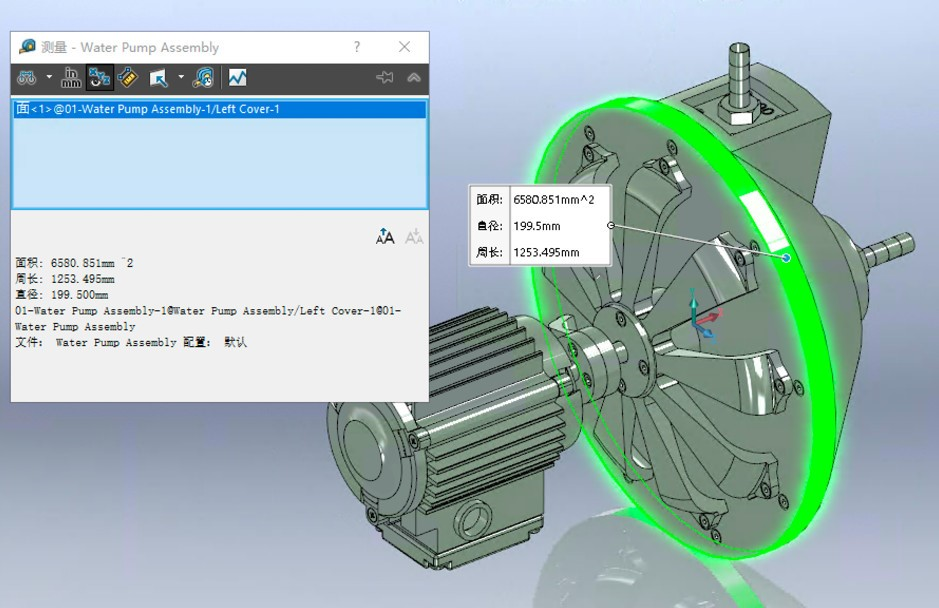Expand the Projected On dropdown arrow
Image resolution: width=939 pixels, height=608 pixels.
[x=181, y=78]
